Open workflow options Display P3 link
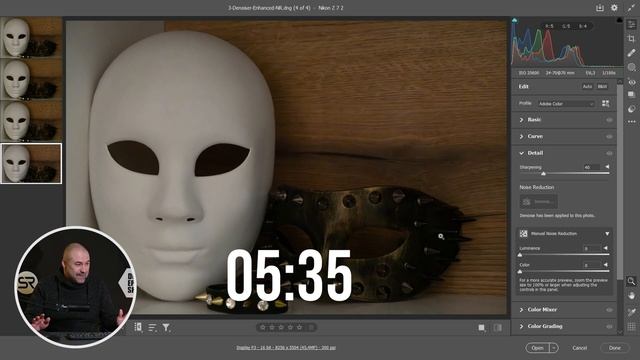 click(x=286, y=348)
